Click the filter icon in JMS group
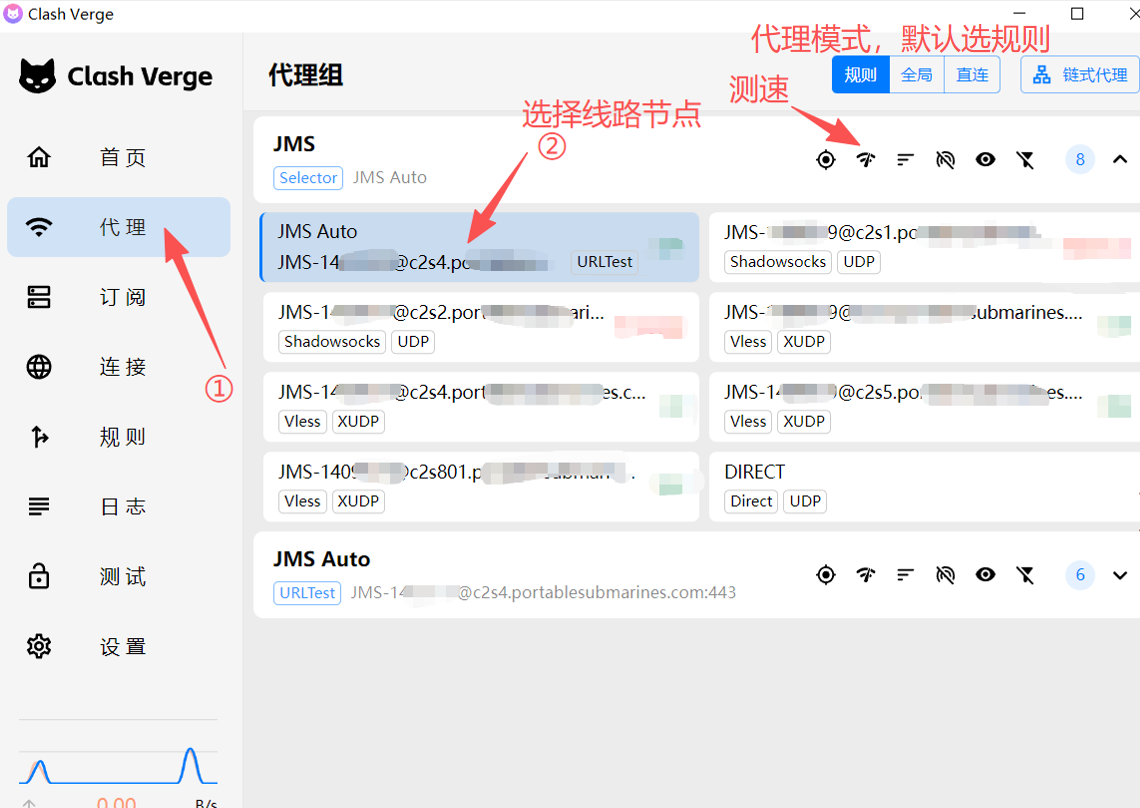 click(1025, 159)
